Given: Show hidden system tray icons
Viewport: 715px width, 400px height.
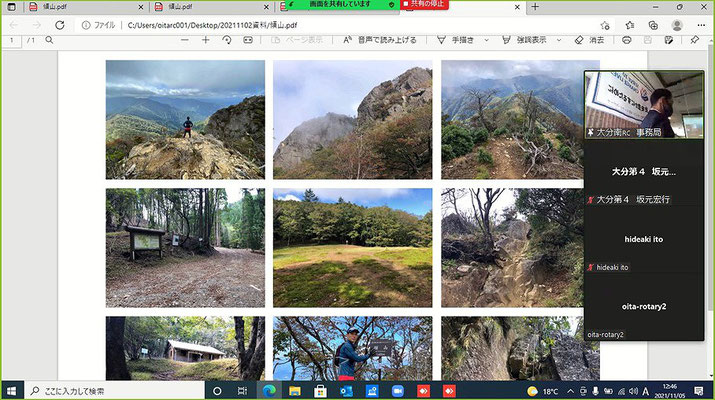Looking at the screenshot, I should (x=570, y=391).
